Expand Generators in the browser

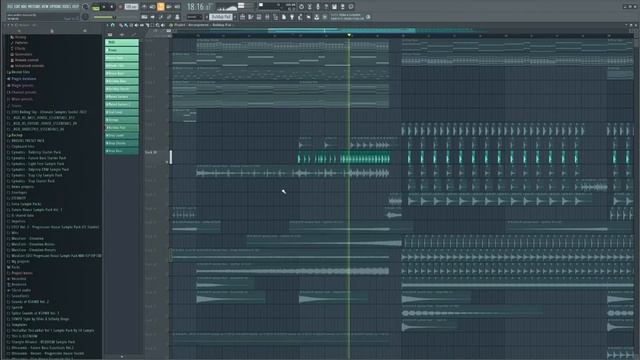click(x=23, y=54)
